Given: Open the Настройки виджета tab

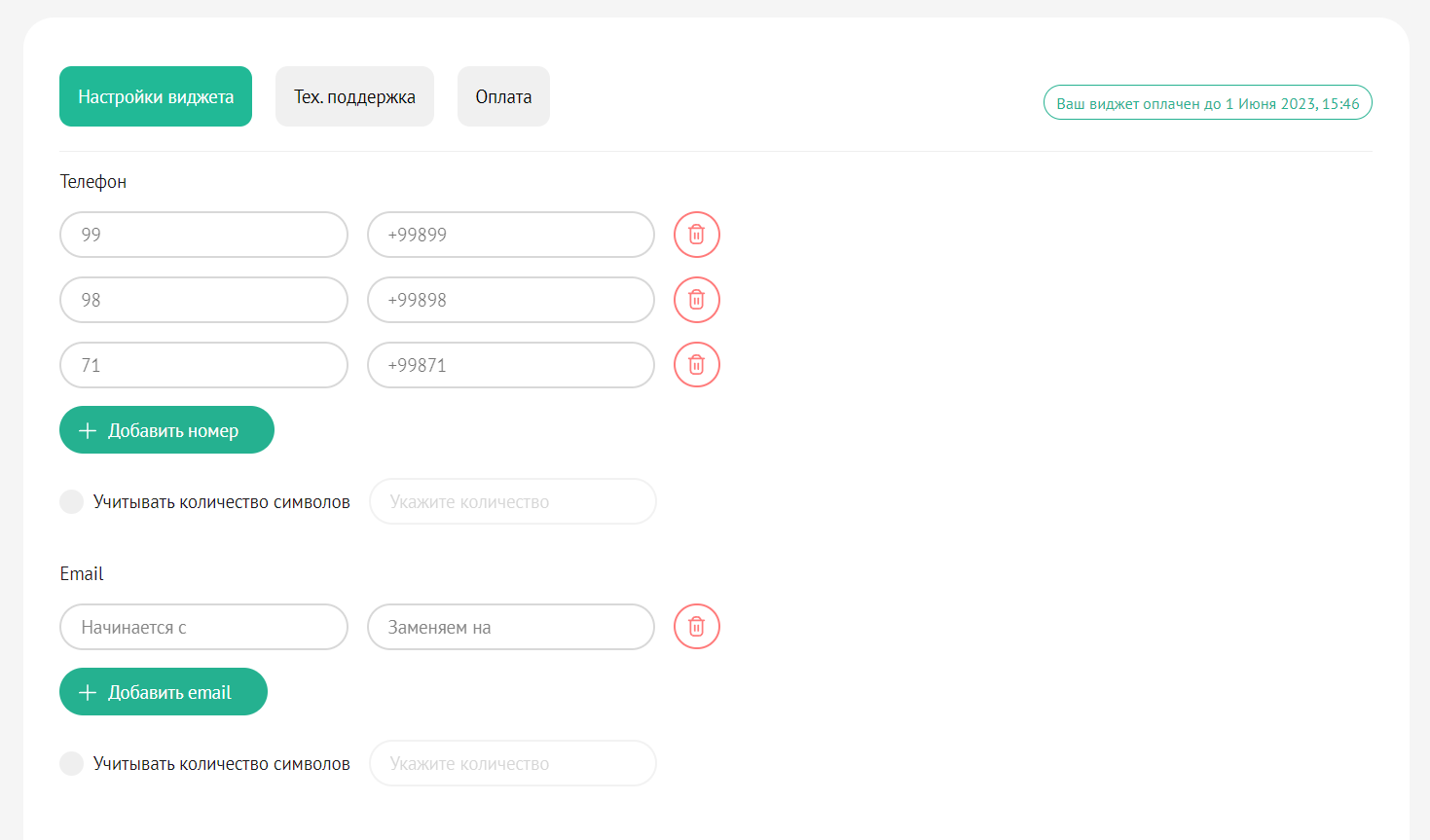Looking at the screenshot, I should click(x=156, y=96).
